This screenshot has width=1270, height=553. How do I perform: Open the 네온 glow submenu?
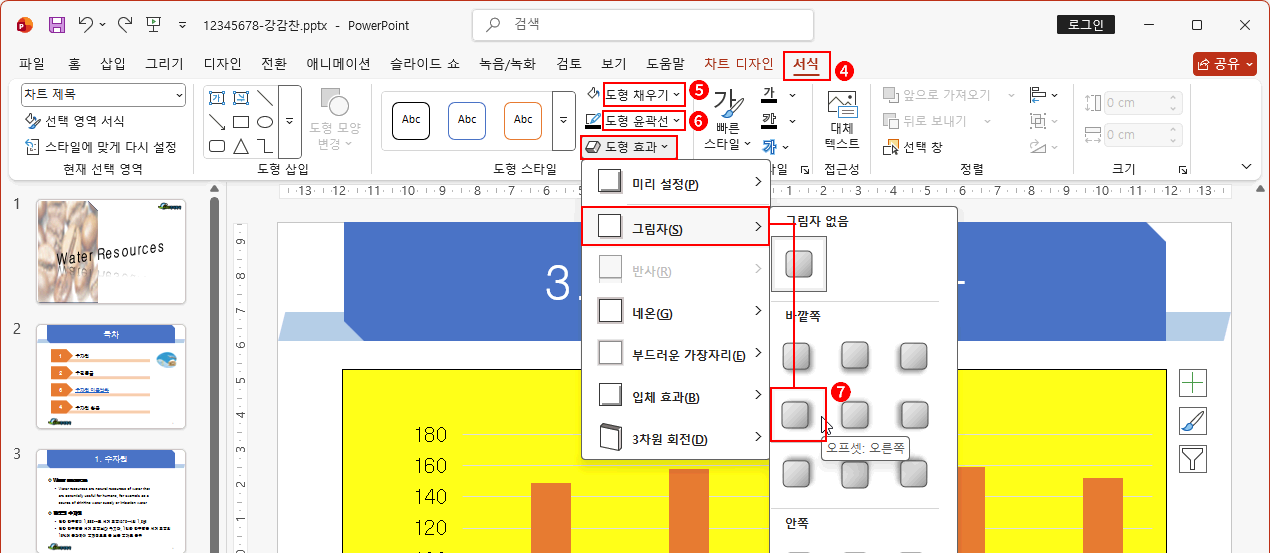coord(675,313)
